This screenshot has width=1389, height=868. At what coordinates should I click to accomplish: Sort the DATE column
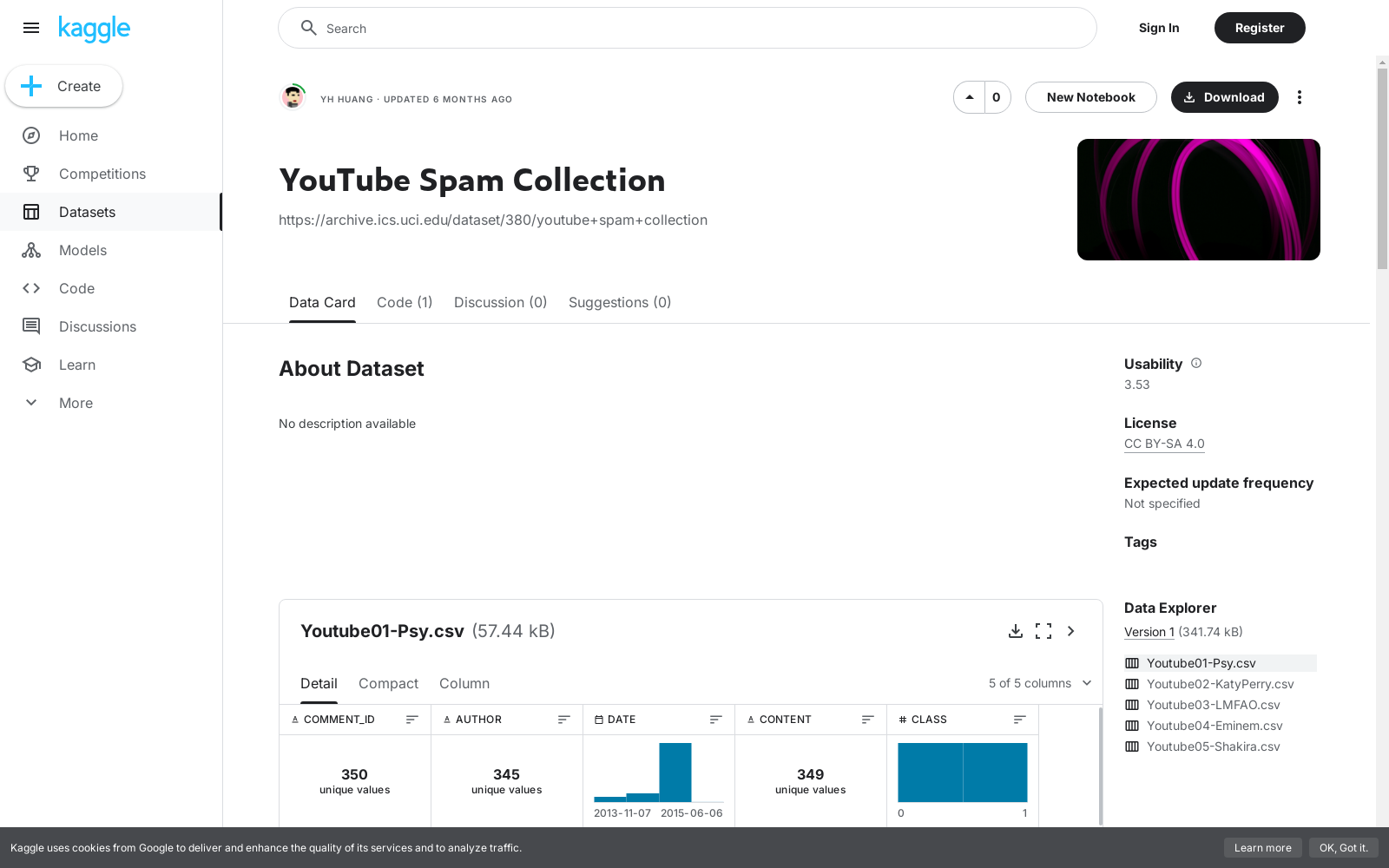[x=716, y=720]
